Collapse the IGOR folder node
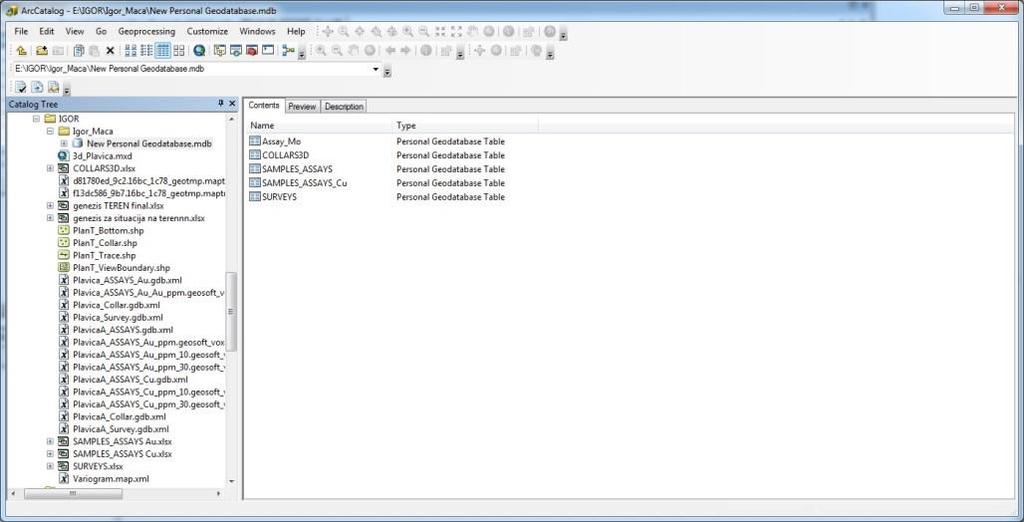1024x522 pixels. (x=36, y=119)
